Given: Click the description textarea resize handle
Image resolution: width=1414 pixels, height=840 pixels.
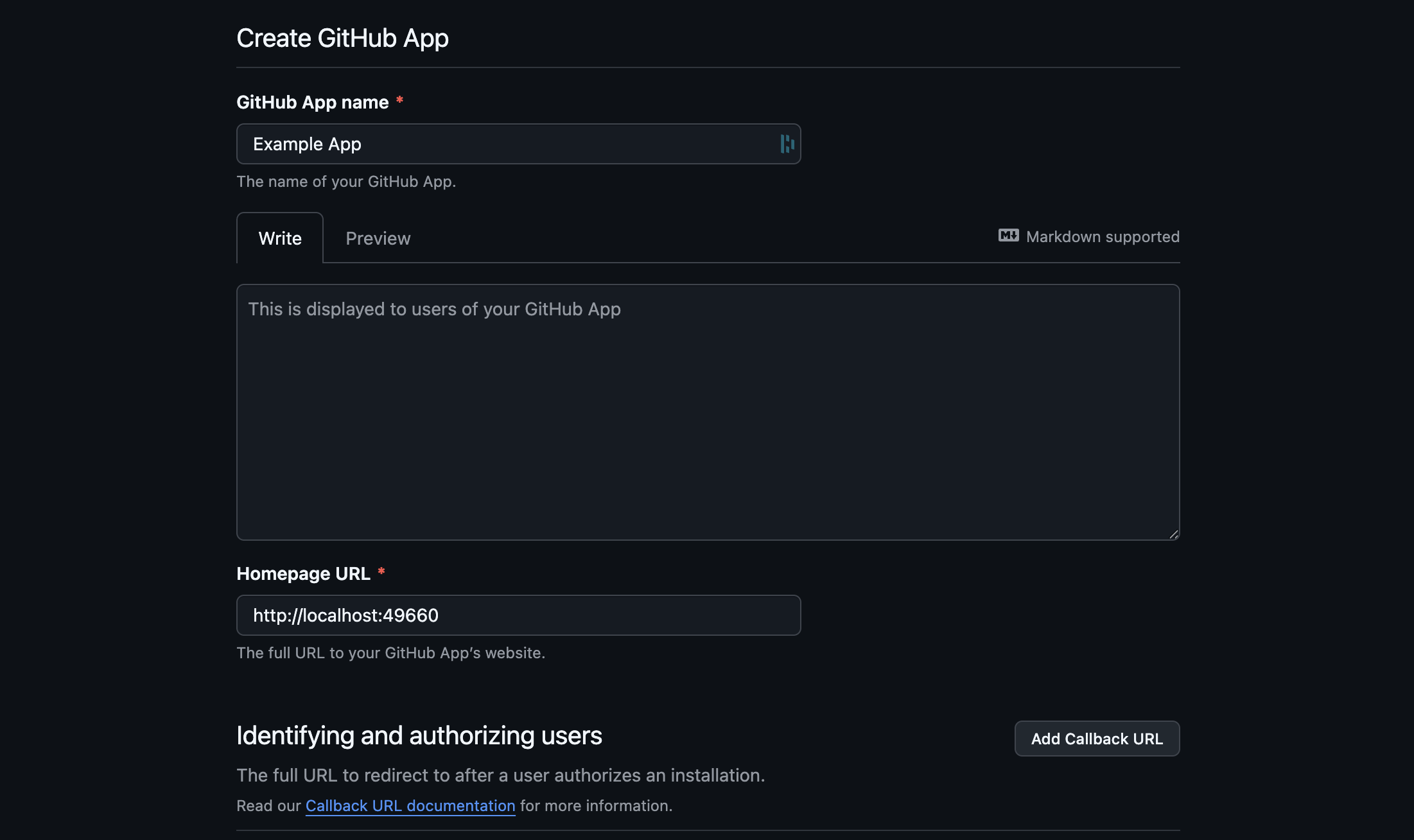Looking at the screenshot, I should [x=1173, y=534].
